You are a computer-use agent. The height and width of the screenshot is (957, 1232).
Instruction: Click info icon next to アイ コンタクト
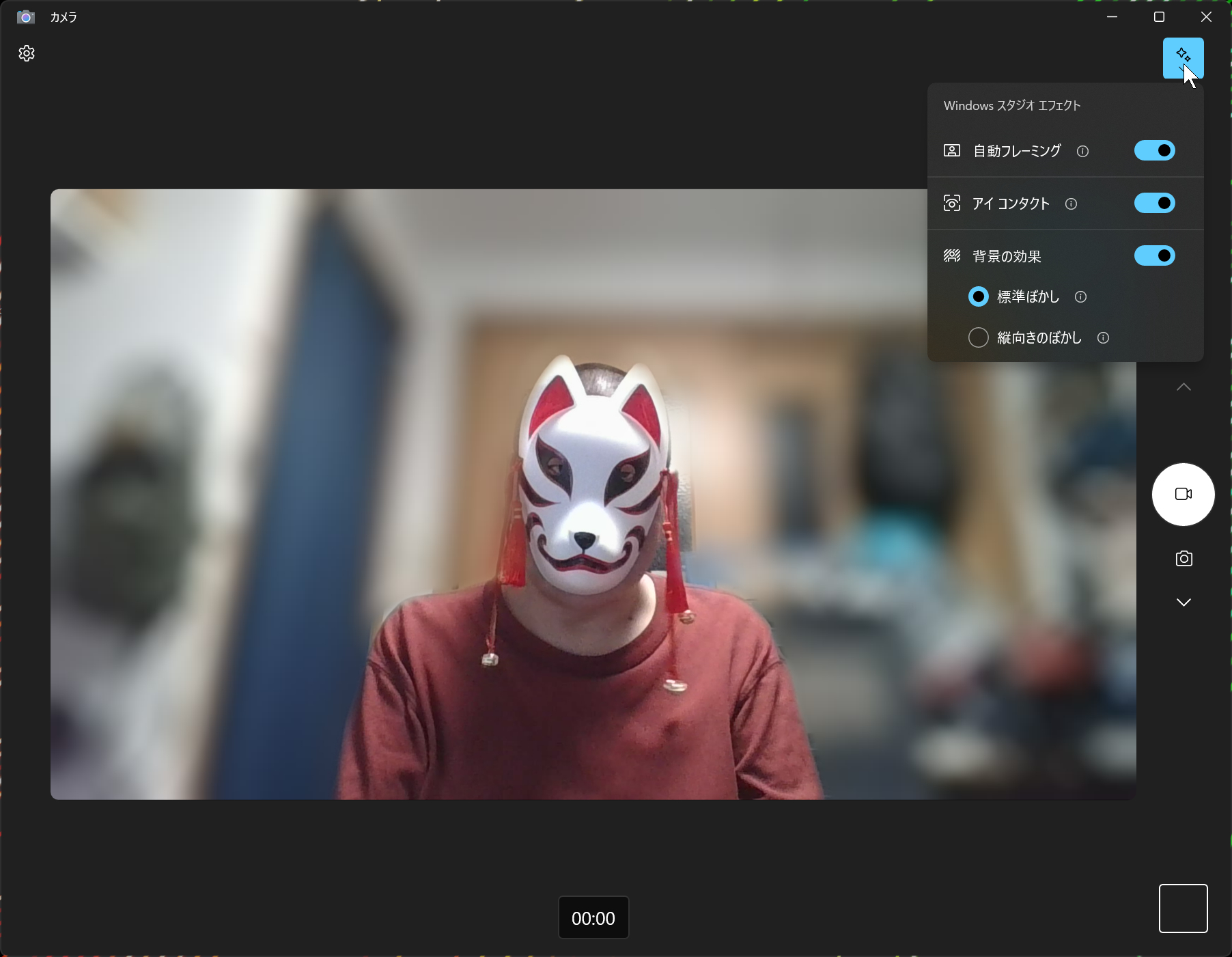point(1071,204)
